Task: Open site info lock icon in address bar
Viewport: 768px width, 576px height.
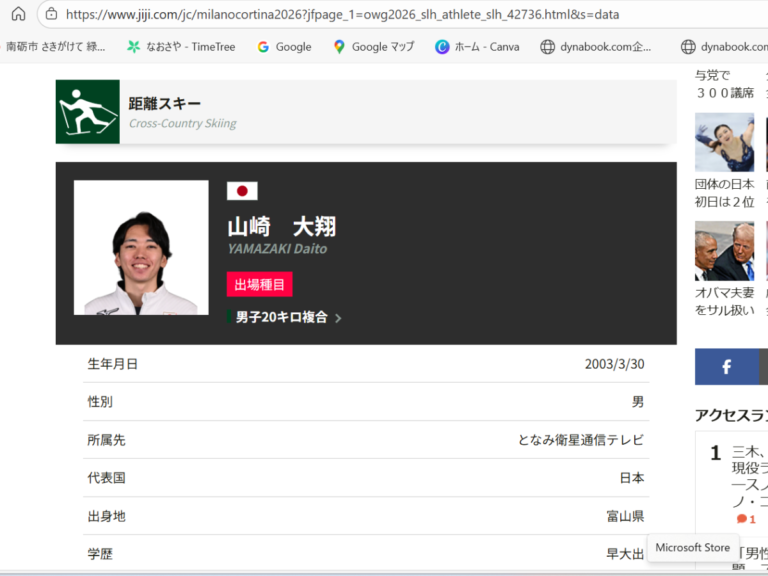Action: tap(51, 14)
